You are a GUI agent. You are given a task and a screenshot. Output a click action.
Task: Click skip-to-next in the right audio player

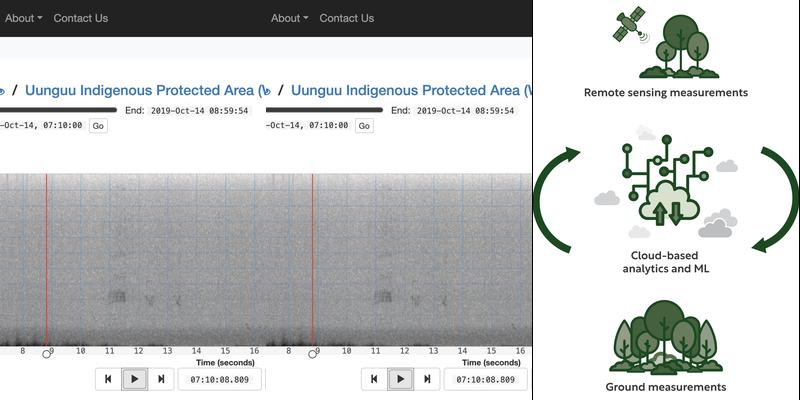pyautogui.click(x=427, y=379)
